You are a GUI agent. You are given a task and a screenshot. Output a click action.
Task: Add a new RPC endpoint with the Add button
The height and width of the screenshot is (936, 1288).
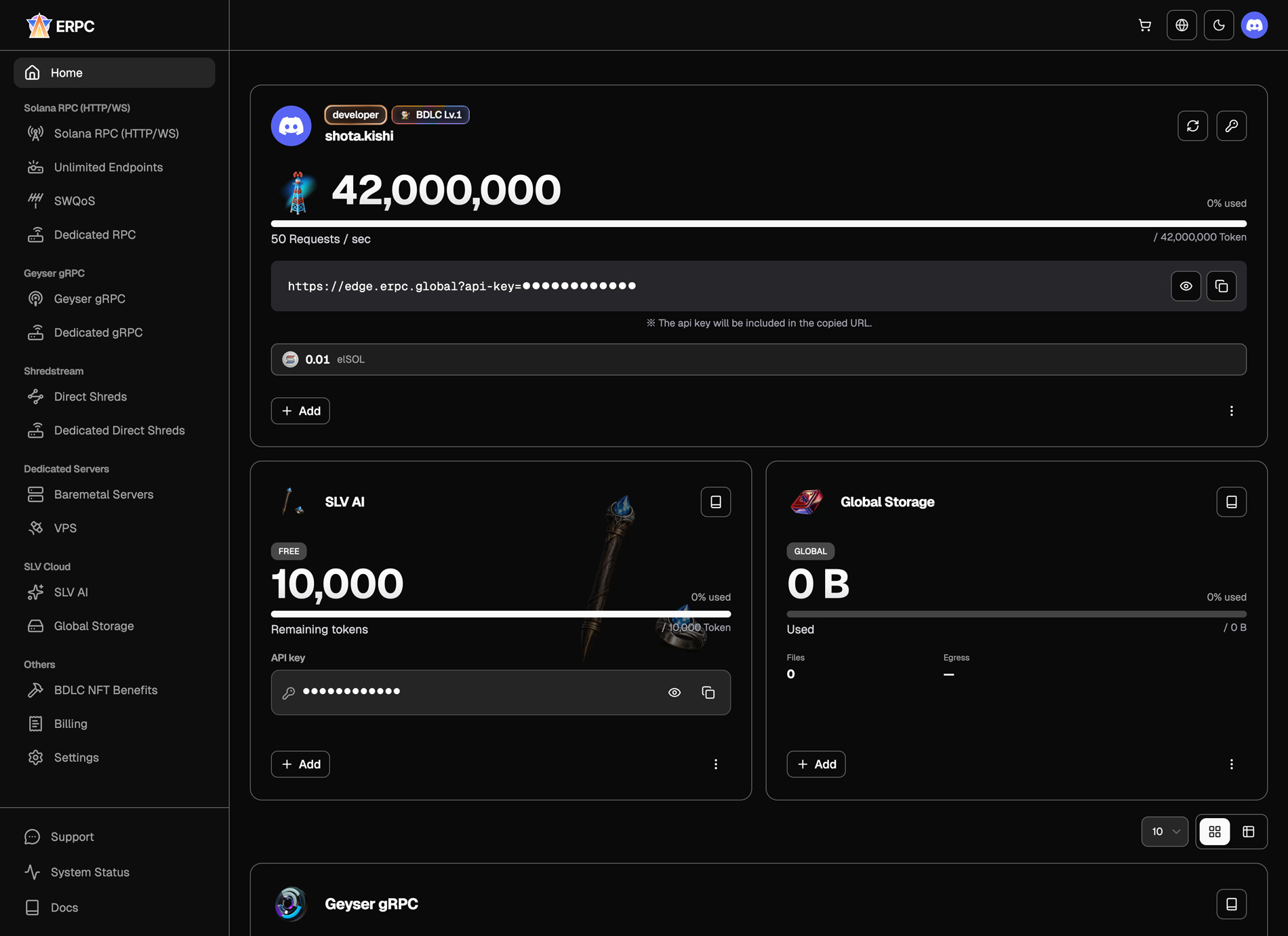pyautogui.click(x=300, y=411)
